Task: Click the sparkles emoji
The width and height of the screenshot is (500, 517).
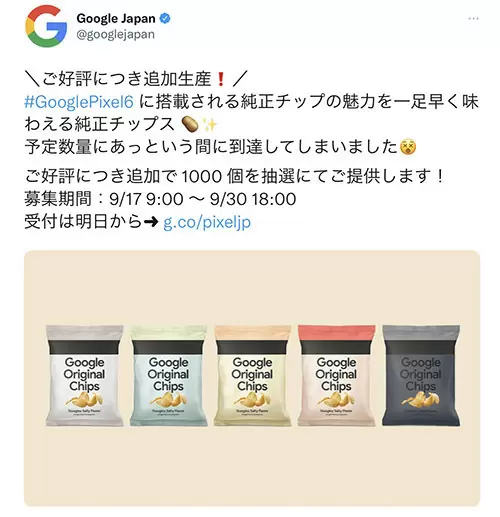Action: pyautogui.click(x=209, y=125)
